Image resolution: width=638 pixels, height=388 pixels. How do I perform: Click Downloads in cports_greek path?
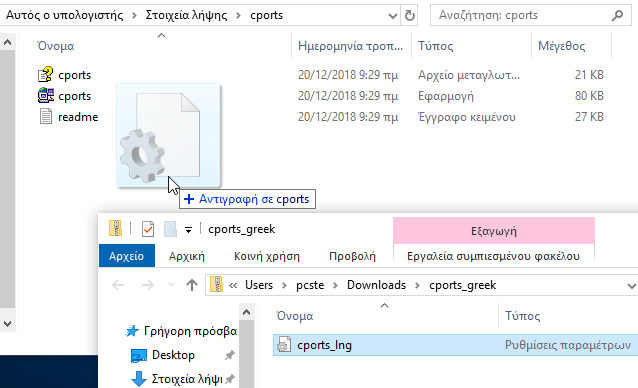[376, 285]
